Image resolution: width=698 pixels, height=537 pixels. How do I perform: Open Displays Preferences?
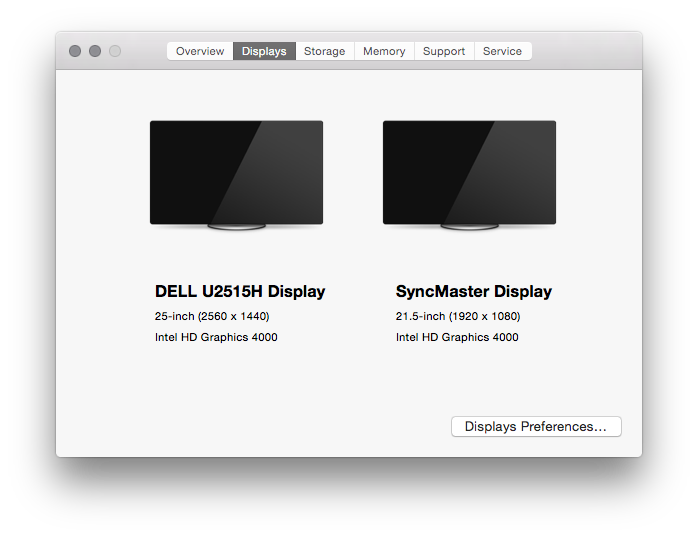[536, 427]
